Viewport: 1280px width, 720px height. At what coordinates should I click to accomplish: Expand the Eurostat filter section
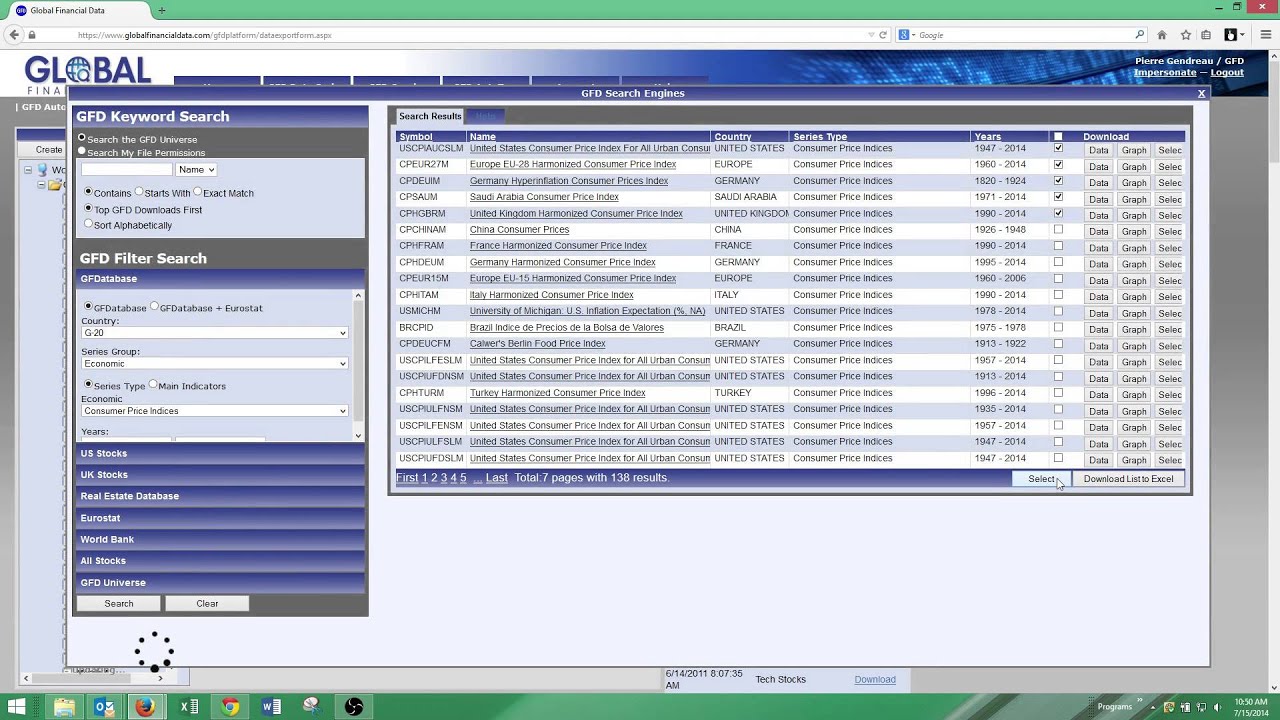pyautogui.click(x=221, y=518)
